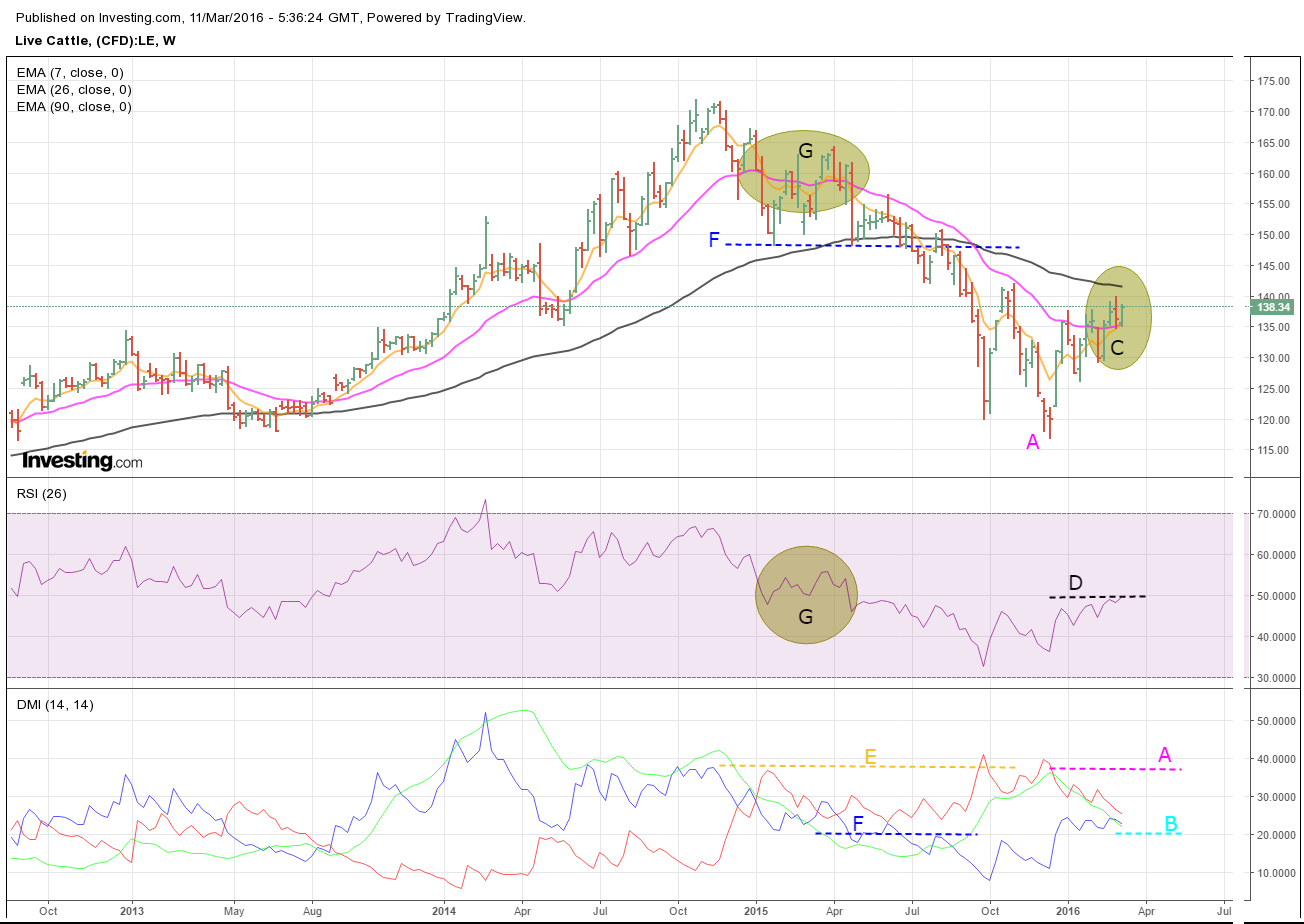
Task: Click the 115.00 price axis label
Action: 1275,450
